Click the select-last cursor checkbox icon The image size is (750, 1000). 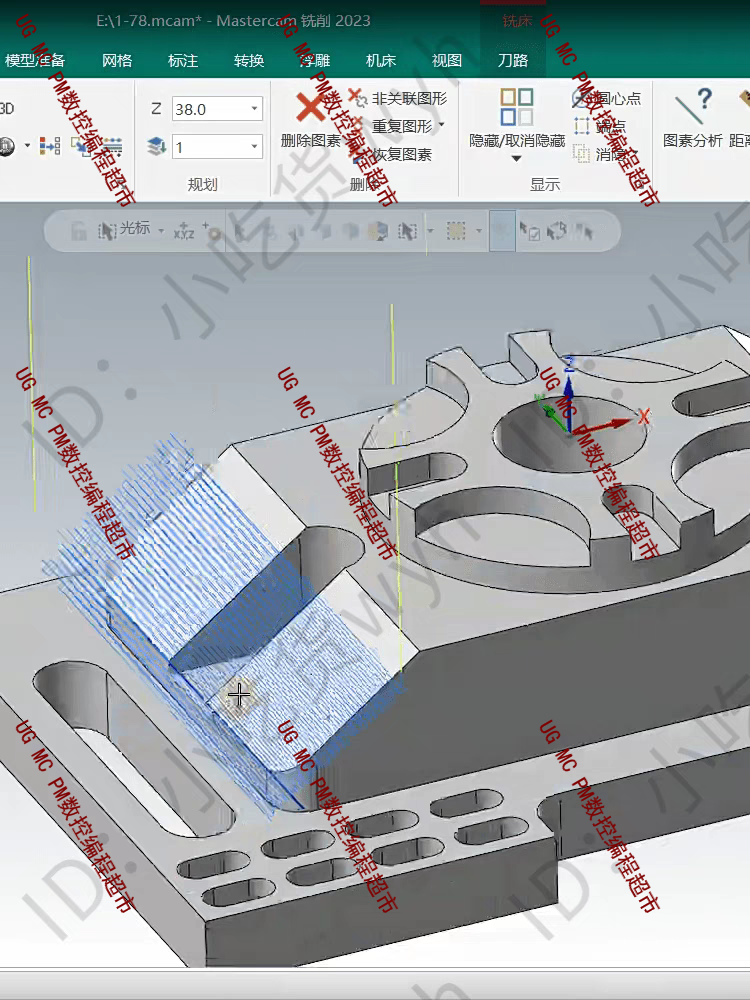tap(529, 231)
